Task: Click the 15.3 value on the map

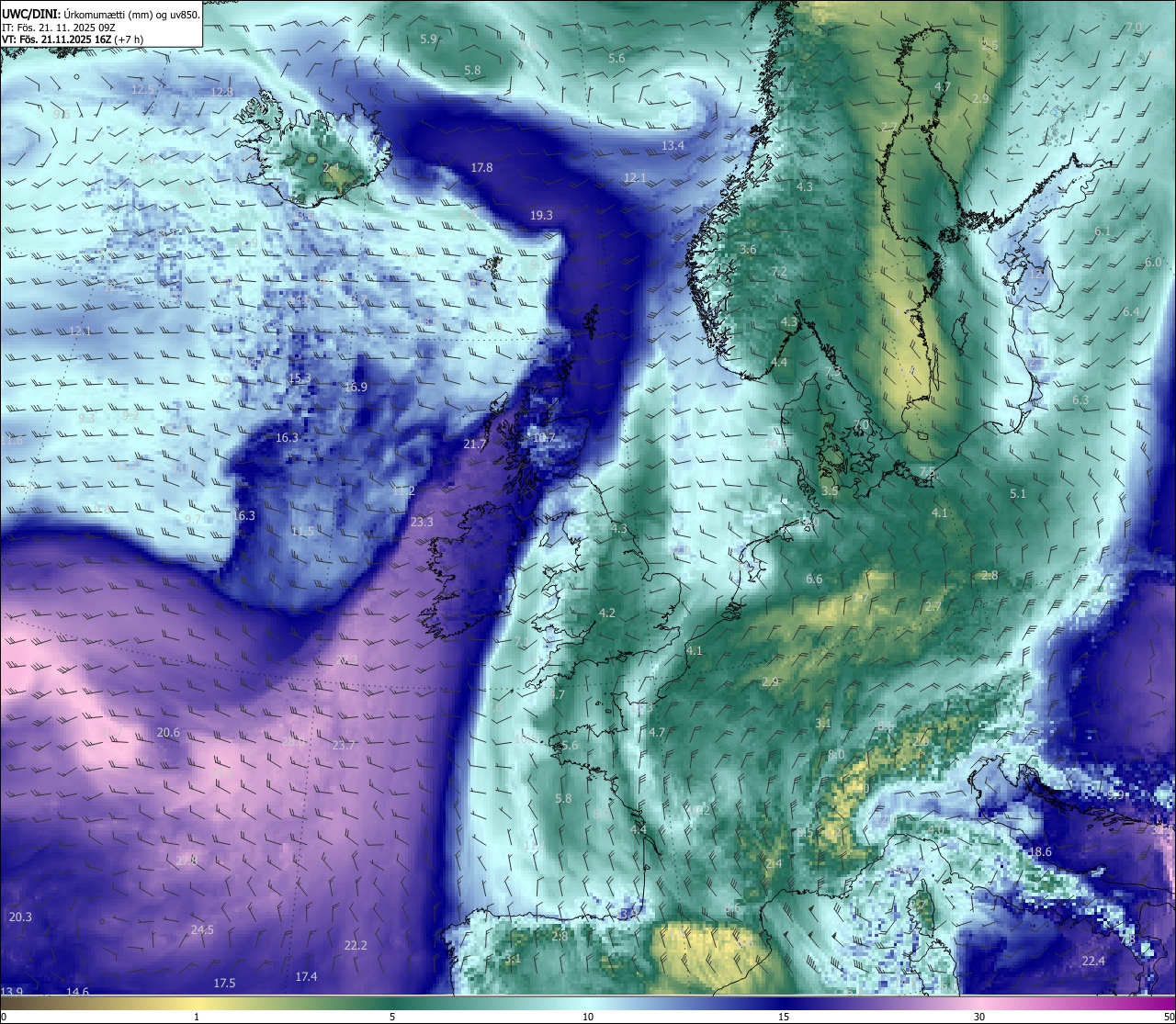Action: coord(300,379)
